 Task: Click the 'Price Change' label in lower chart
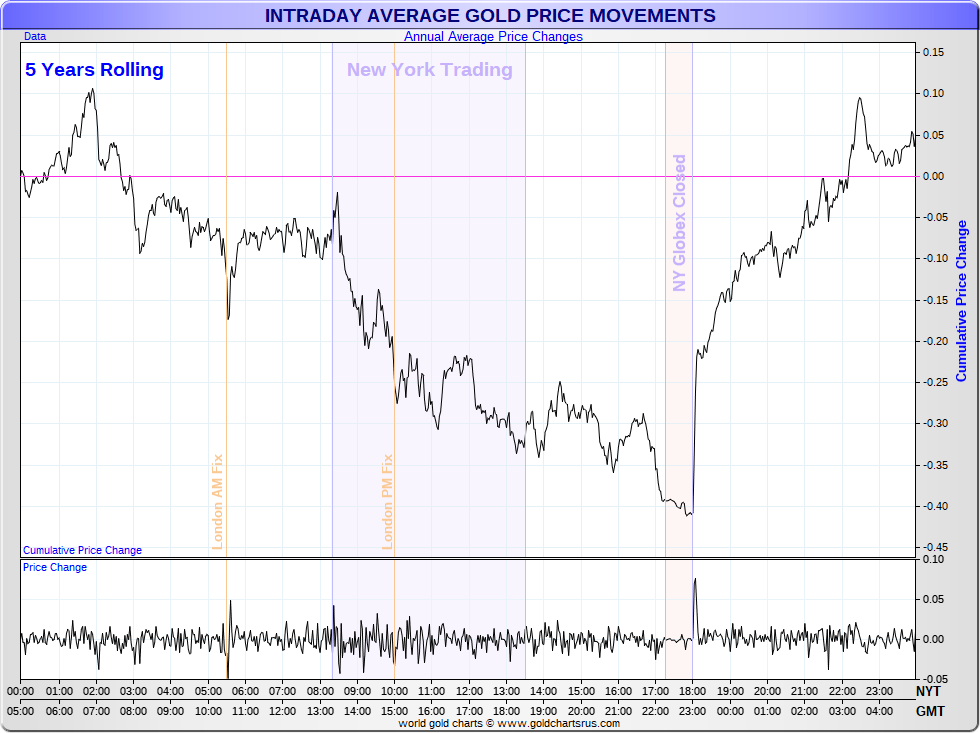click(55, 567)
